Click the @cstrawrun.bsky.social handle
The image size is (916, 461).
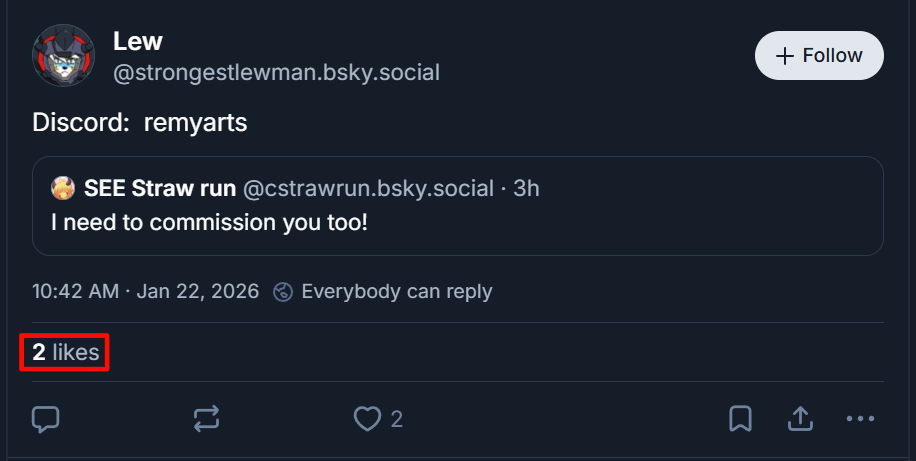coord(368,189)
